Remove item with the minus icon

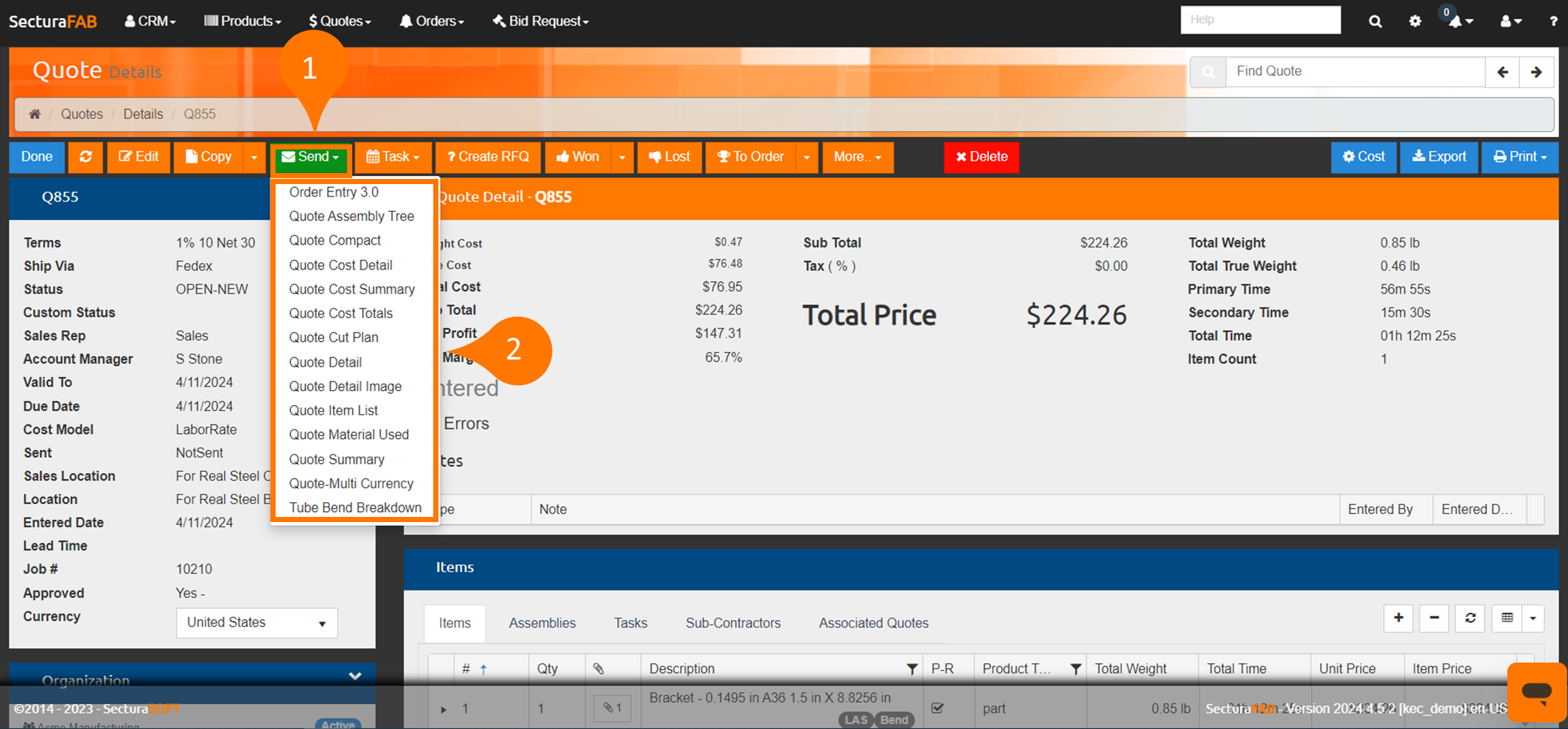coord(1434,619)
